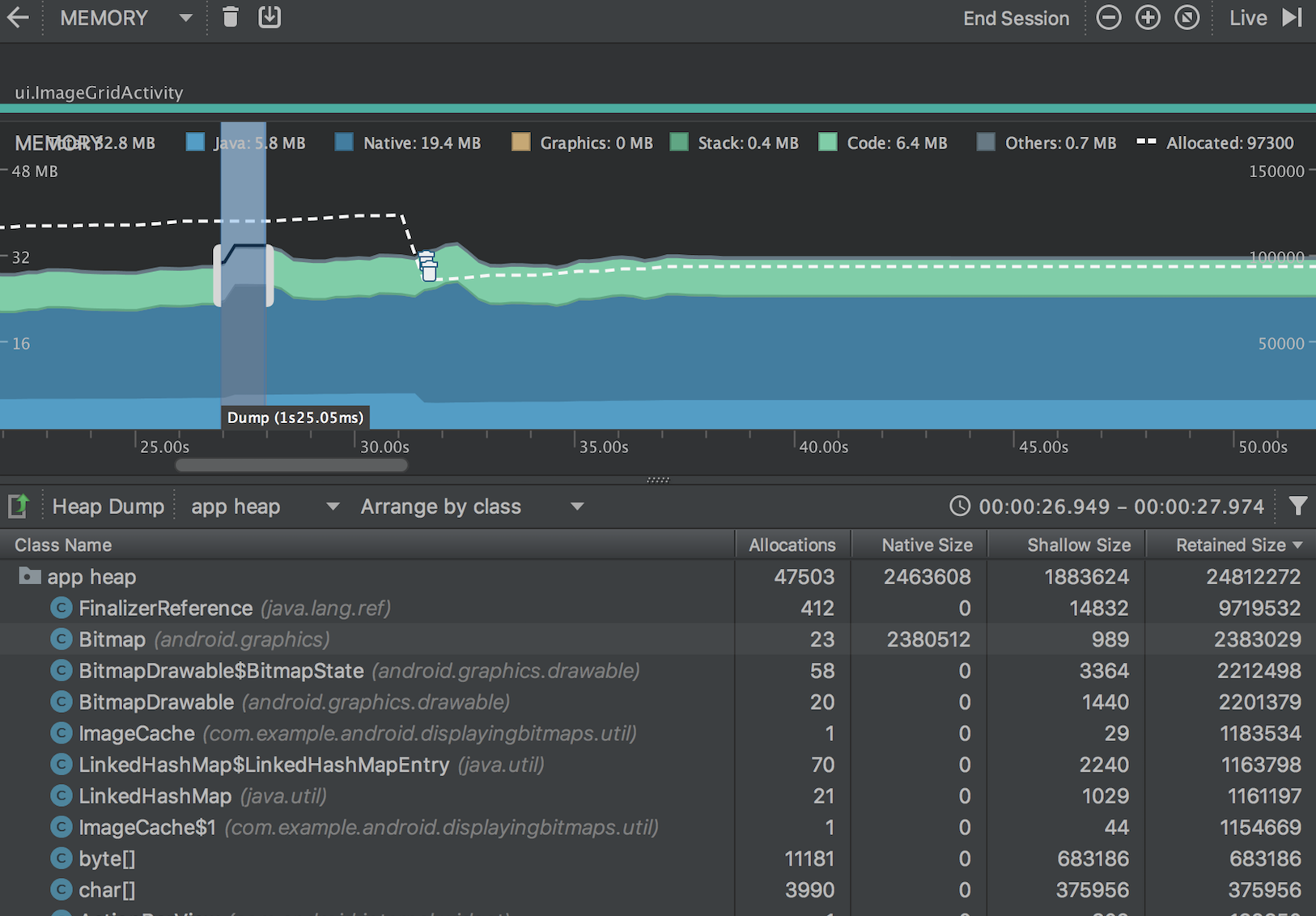The width and height of the screenshot is (1316, 916).
Task: Export heap dump icon
Action: click(19, 506)
